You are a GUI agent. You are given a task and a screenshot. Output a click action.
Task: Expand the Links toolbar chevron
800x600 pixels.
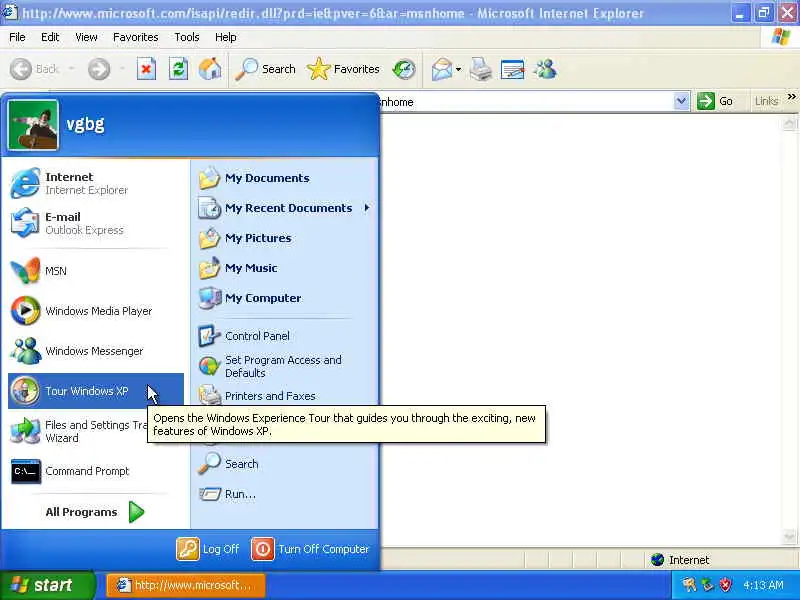(x=791, y=96)
